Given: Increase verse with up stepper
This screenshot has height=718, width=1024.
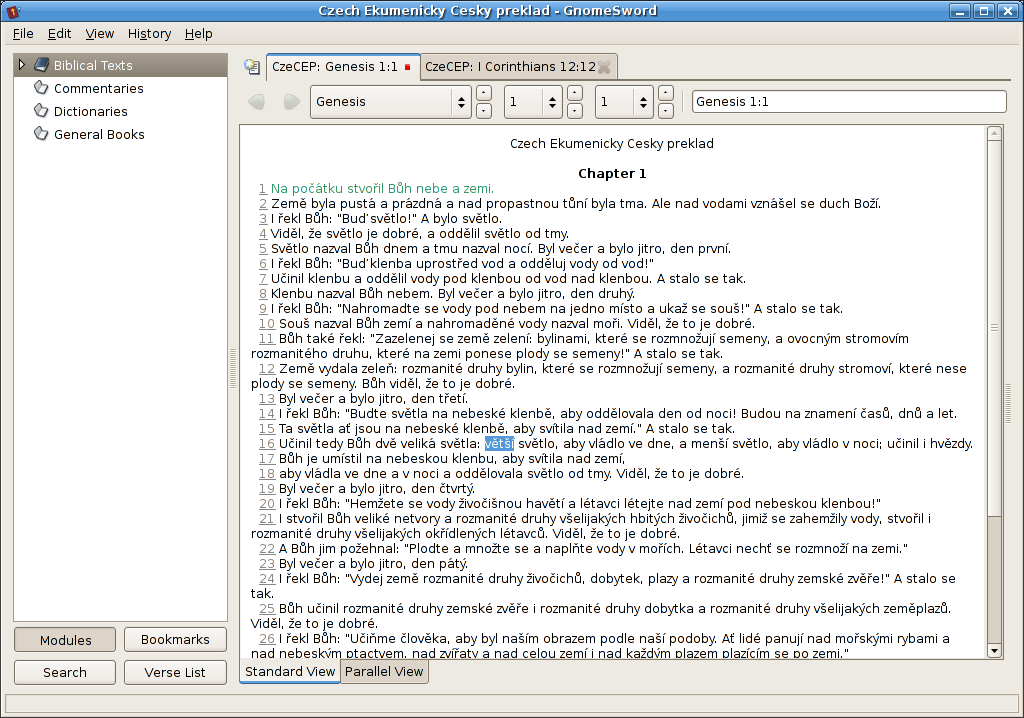Looking at the screenshot, I should pos(665,93).
